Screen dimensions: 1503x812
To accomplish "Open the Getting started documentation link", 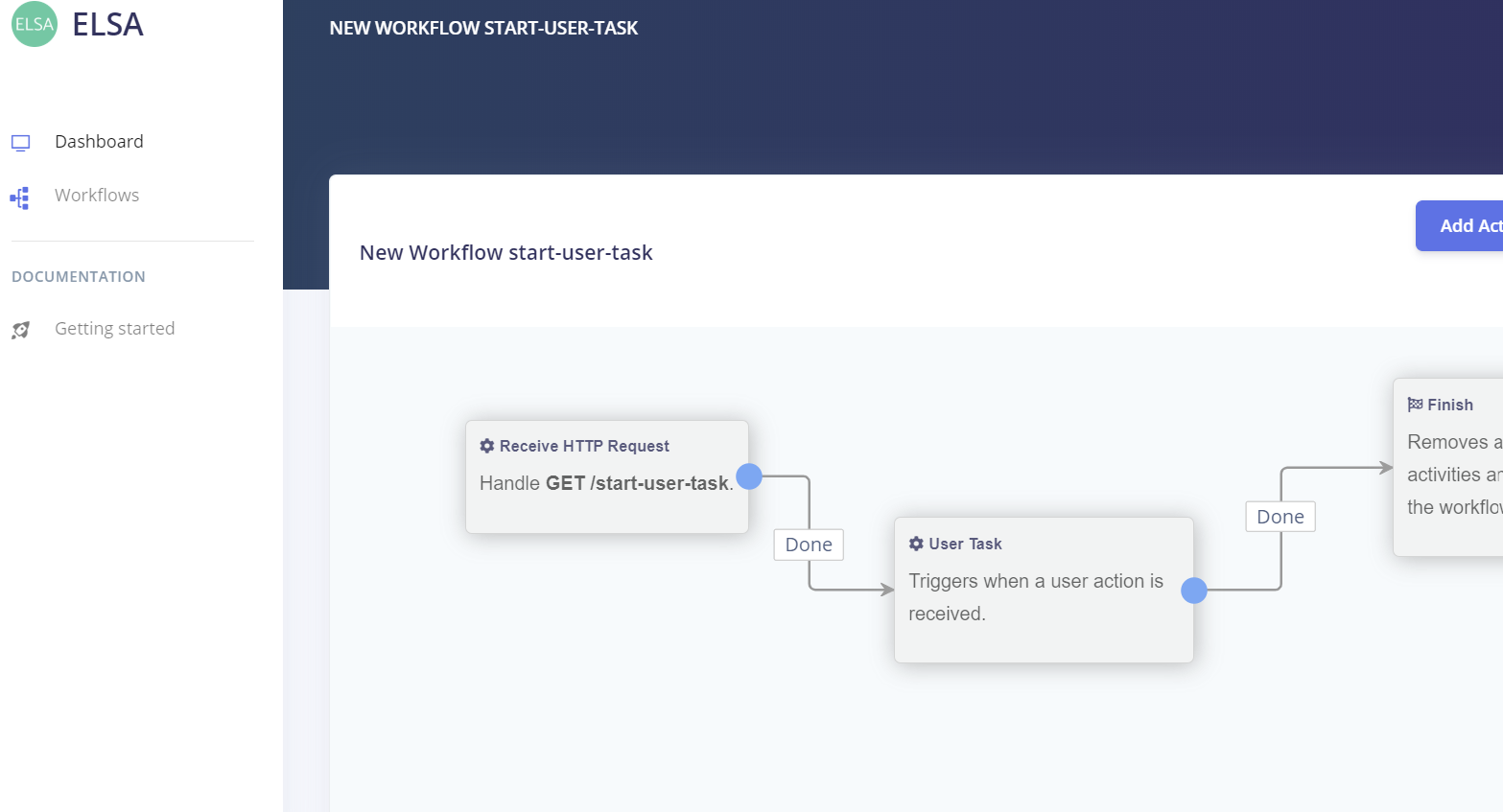I will click(x=114, y=328).
